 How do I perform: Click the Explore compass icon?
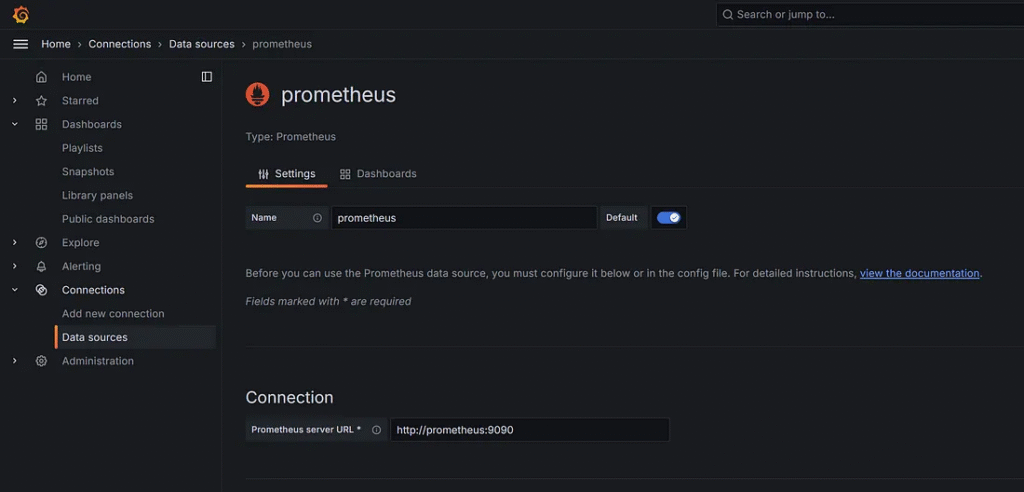41,243
